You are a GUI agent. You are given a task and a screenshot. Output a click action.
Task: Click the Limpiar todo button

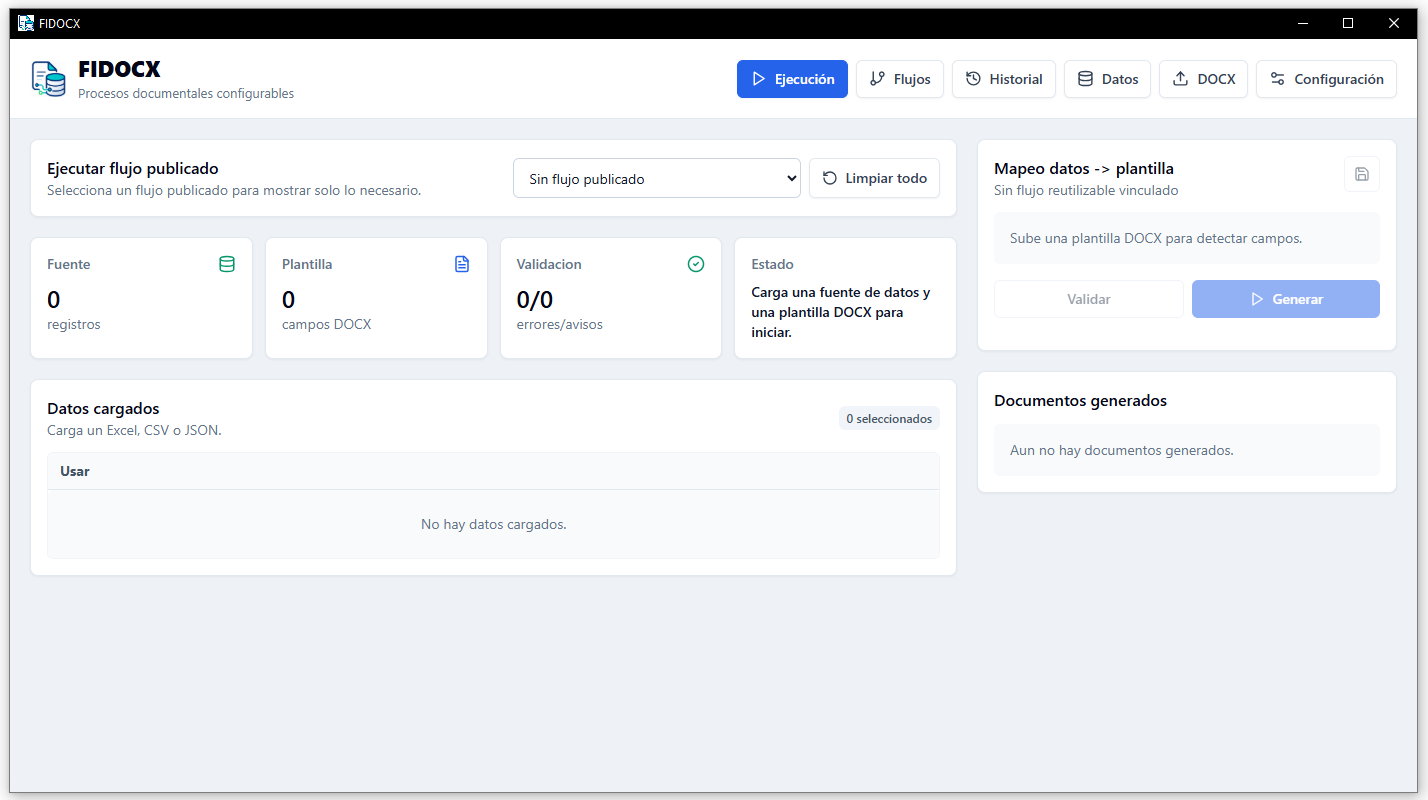[874, 178]
